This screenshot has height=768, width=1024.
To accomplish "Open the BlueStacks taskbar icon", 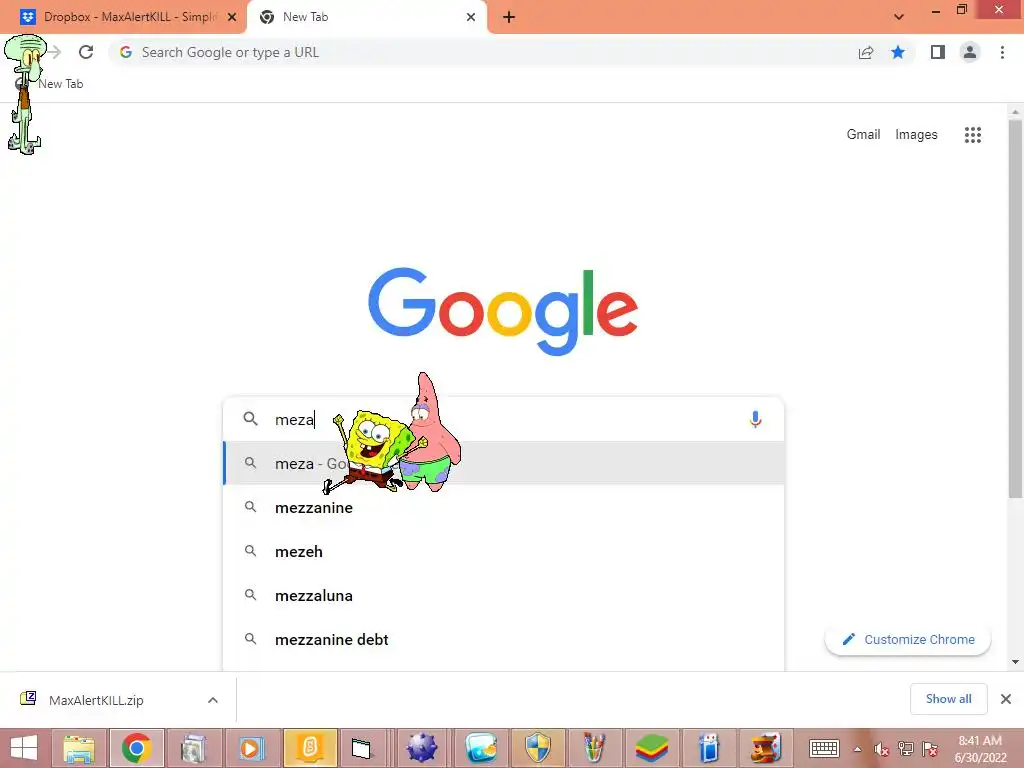I will coord(652,748).
